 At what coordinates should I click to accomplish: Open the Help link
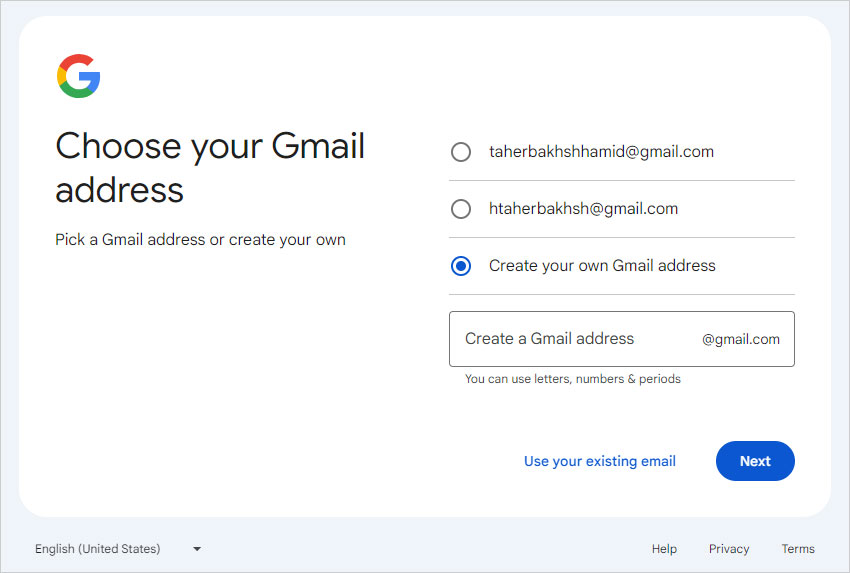click(x=664, y=549)
